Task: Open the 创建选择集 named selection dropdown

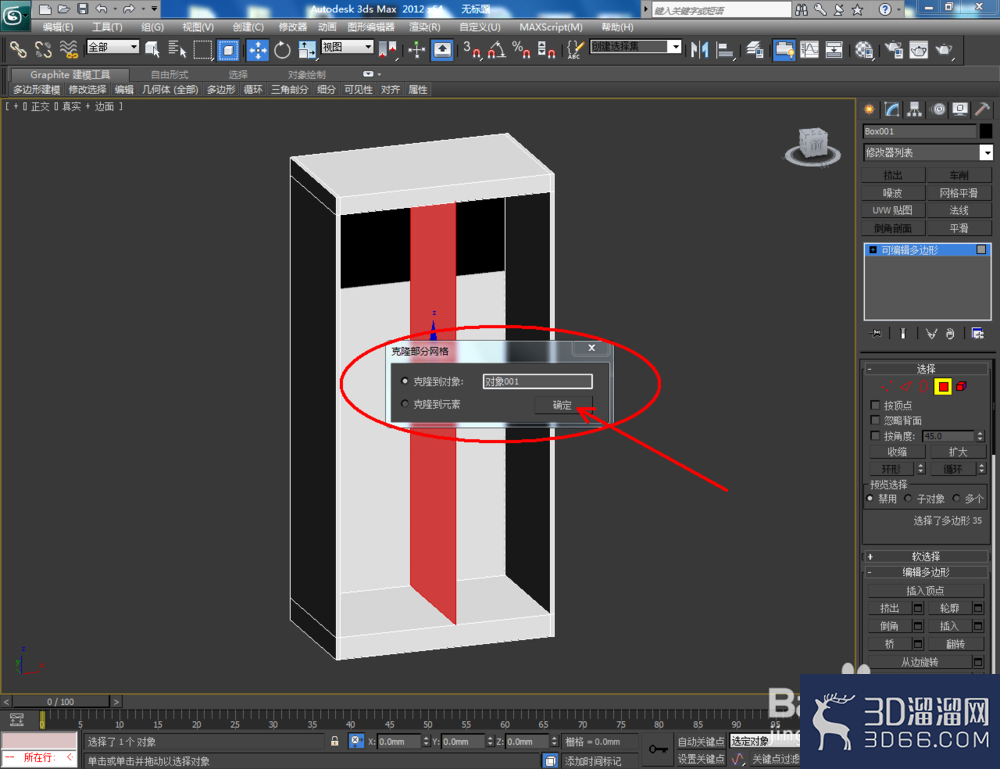Action: coord(636,47)
